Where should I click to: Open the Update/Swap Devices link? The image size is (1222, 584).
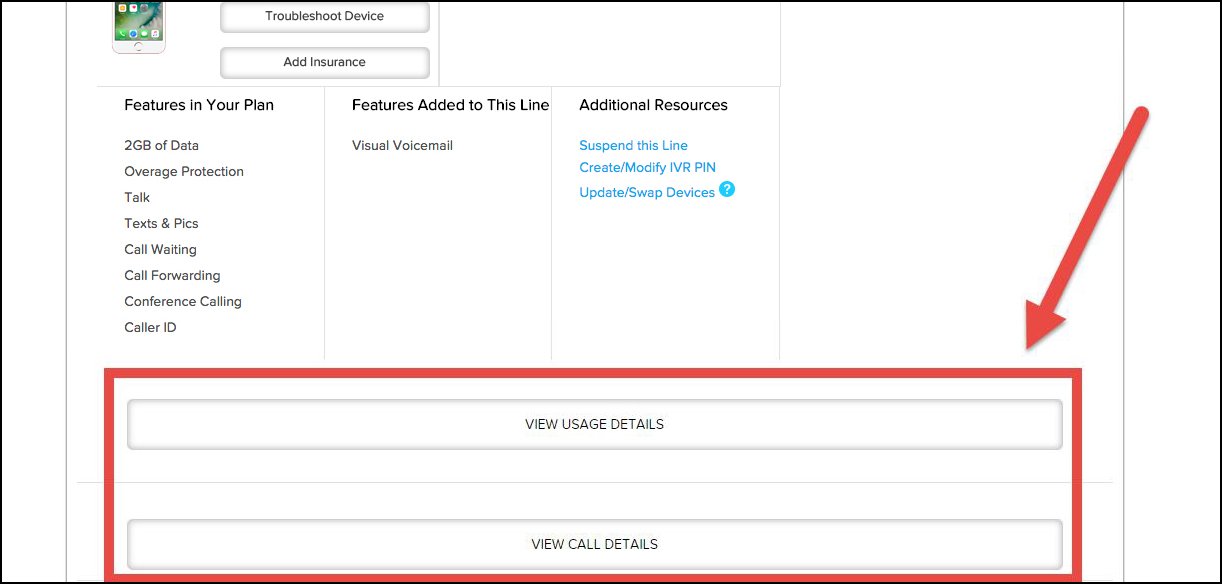pyautogui.click(x=647, y=192)
